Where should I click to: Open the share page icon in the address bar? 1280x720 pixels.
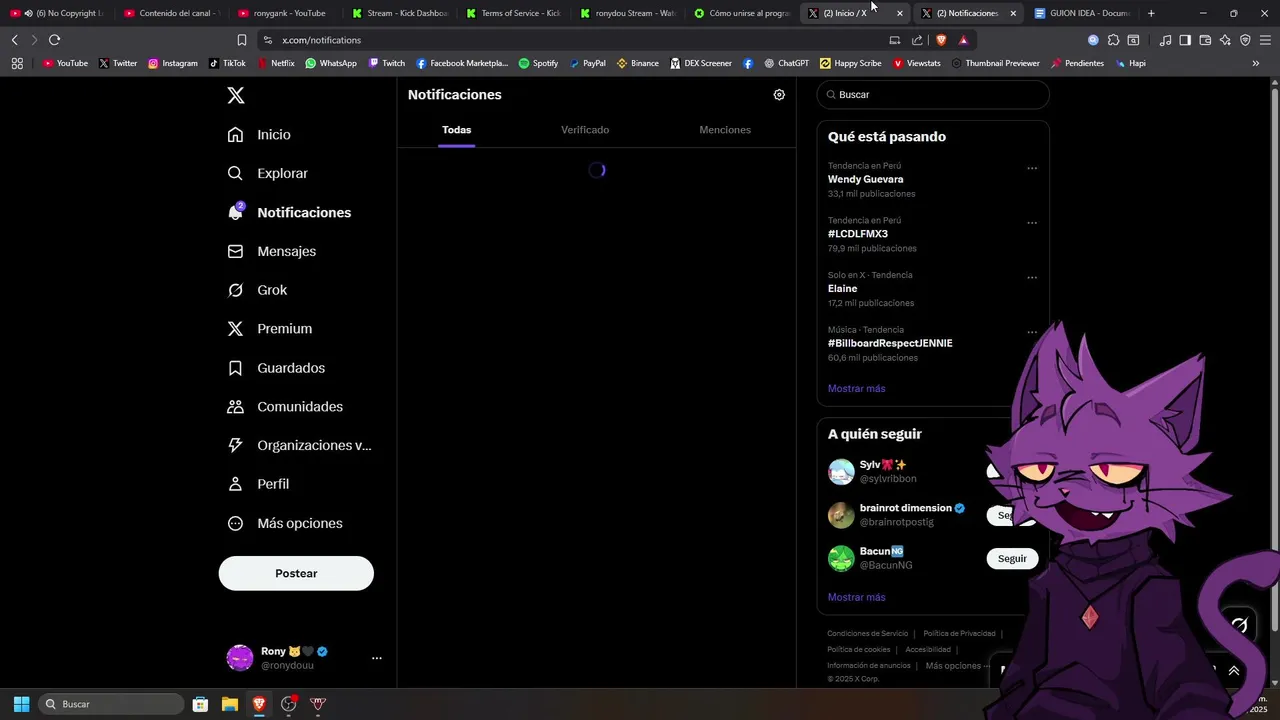pyautogui.click(x=917, y=40)
